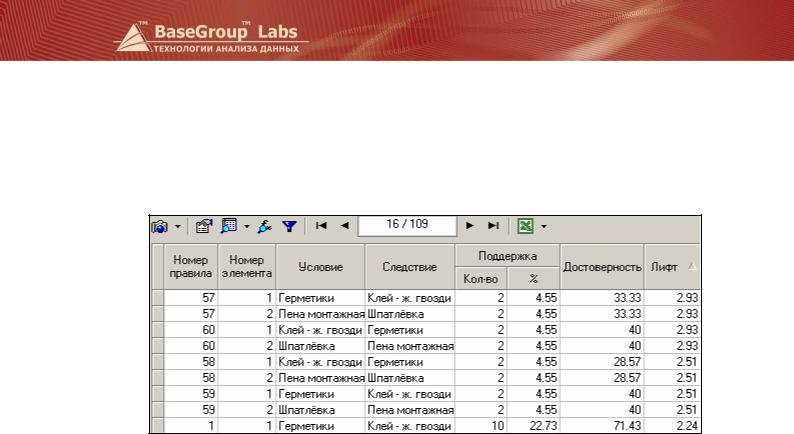
Task: Select the 22.73 support percent cell
Action: click(x=534, y=426)
